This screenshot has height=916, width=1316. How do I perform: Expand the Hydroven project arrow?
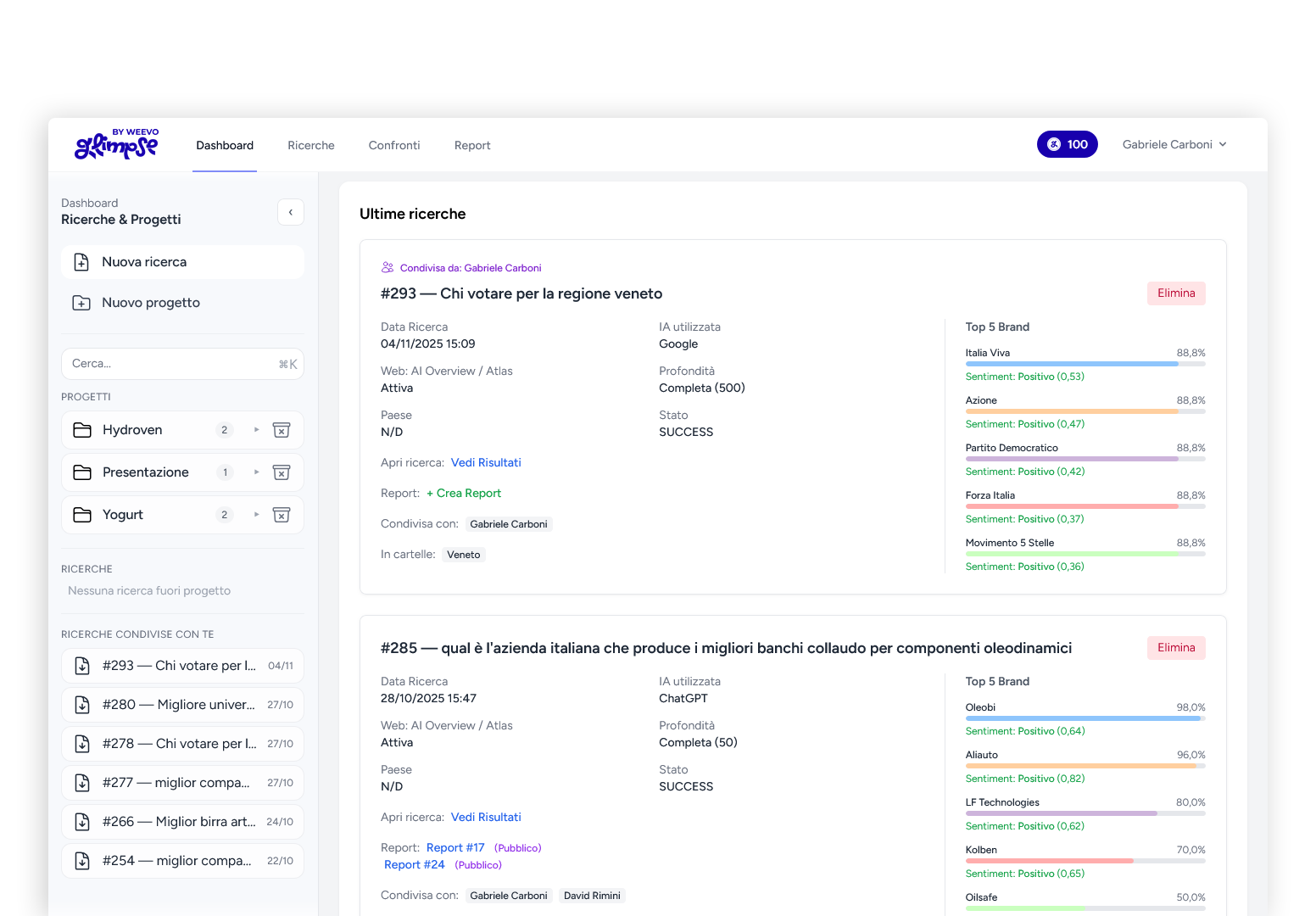pos(256,430)
